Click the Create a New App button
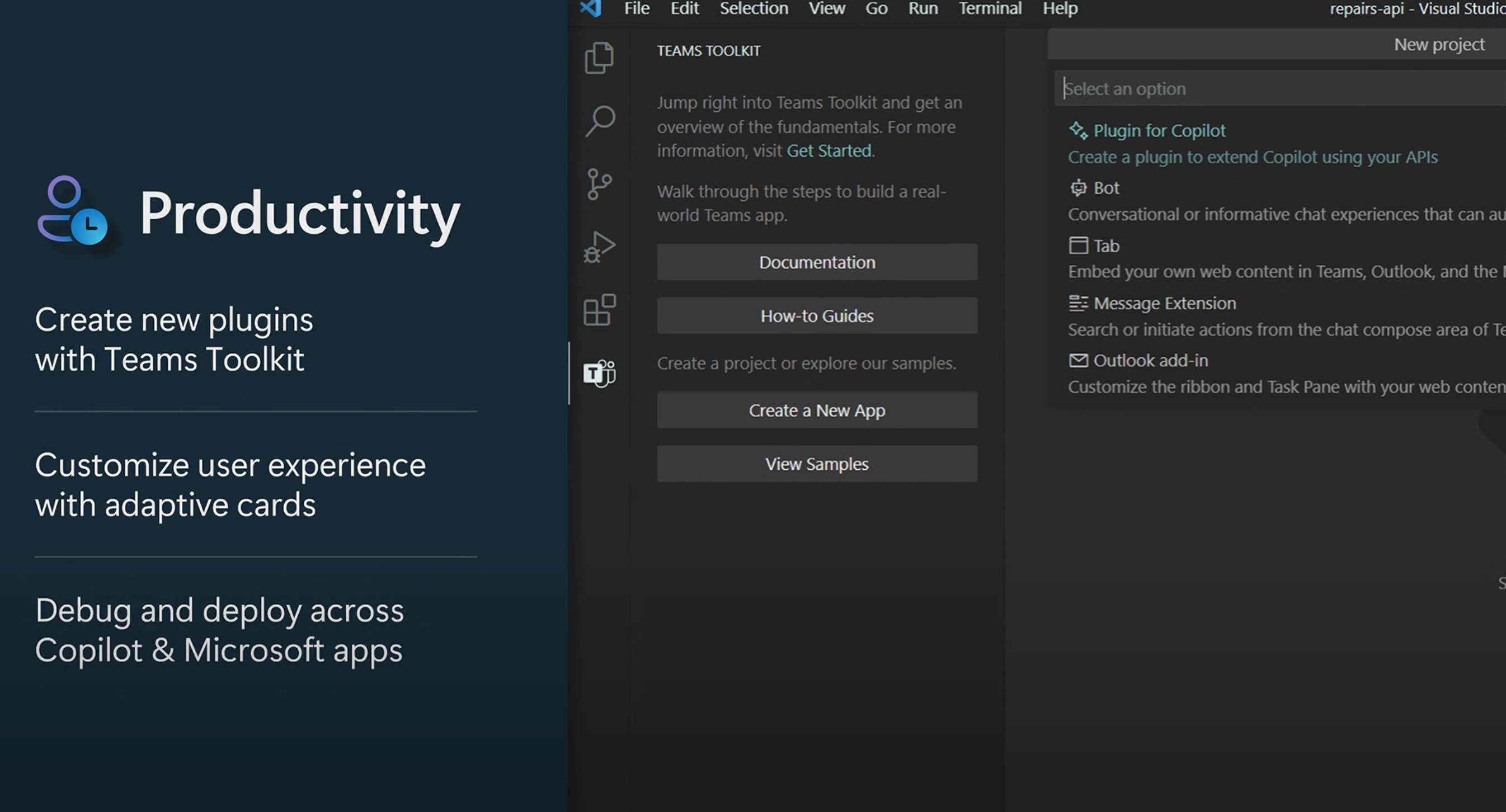The image size is (1506, 812). (x=817, y=410)
